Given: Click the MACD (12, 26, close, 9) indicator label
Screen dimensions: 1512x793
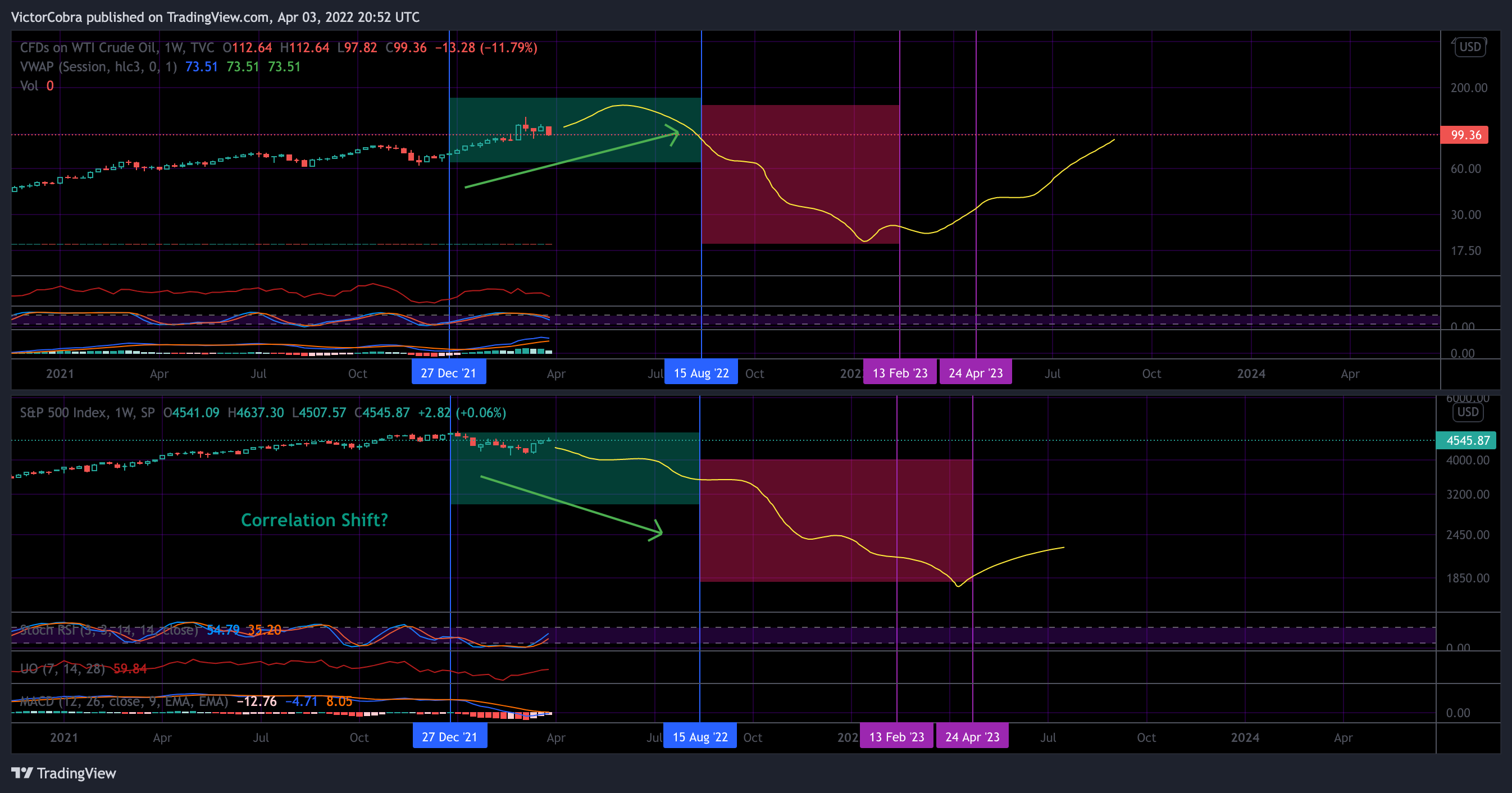Looking at the screenshot, I should click(x=124, y=701).
